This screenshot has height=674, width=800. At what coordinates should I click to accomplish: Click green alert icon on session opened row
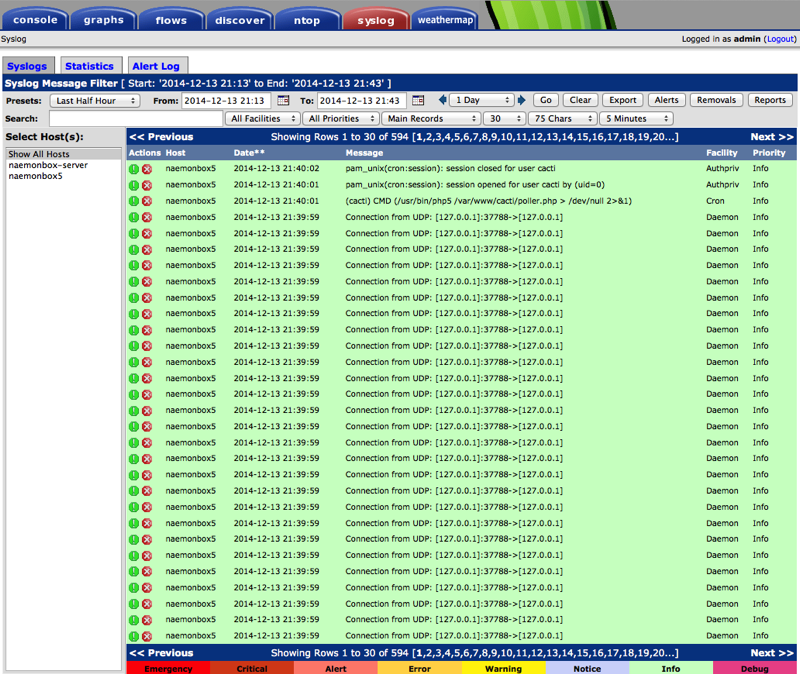[x=134, y=185]
